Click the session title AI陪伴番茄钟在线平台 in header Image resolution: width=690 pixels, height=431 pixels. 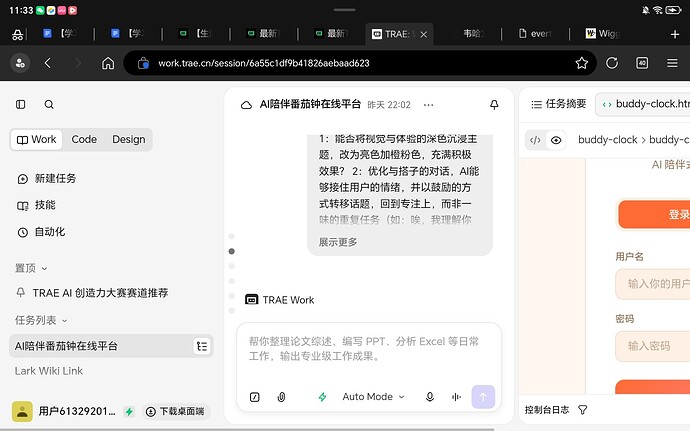(x=310, y=104)
